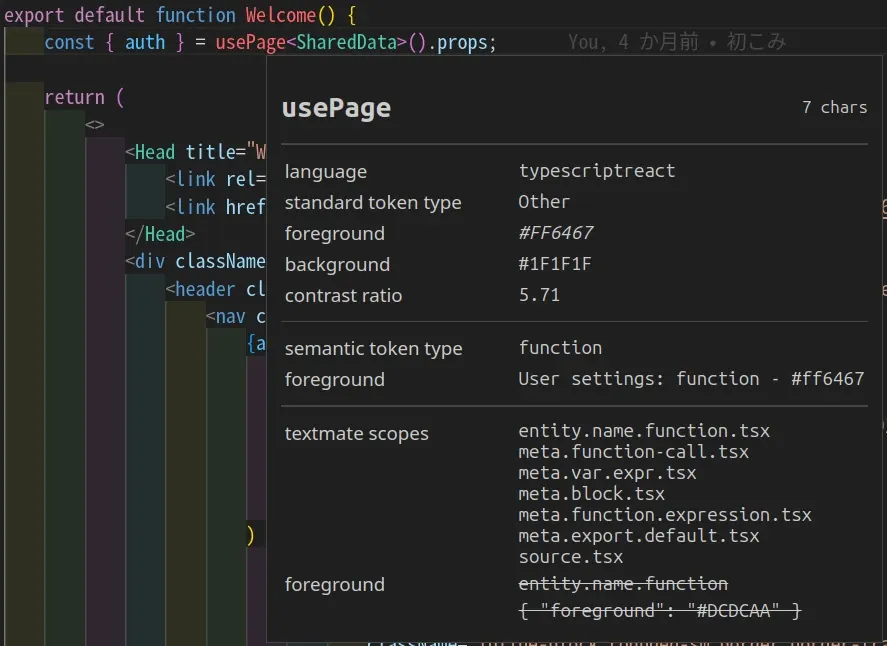Click the typescriptreact language value
The height and width of the screenshot is (646, 887).
click(596, 171)
